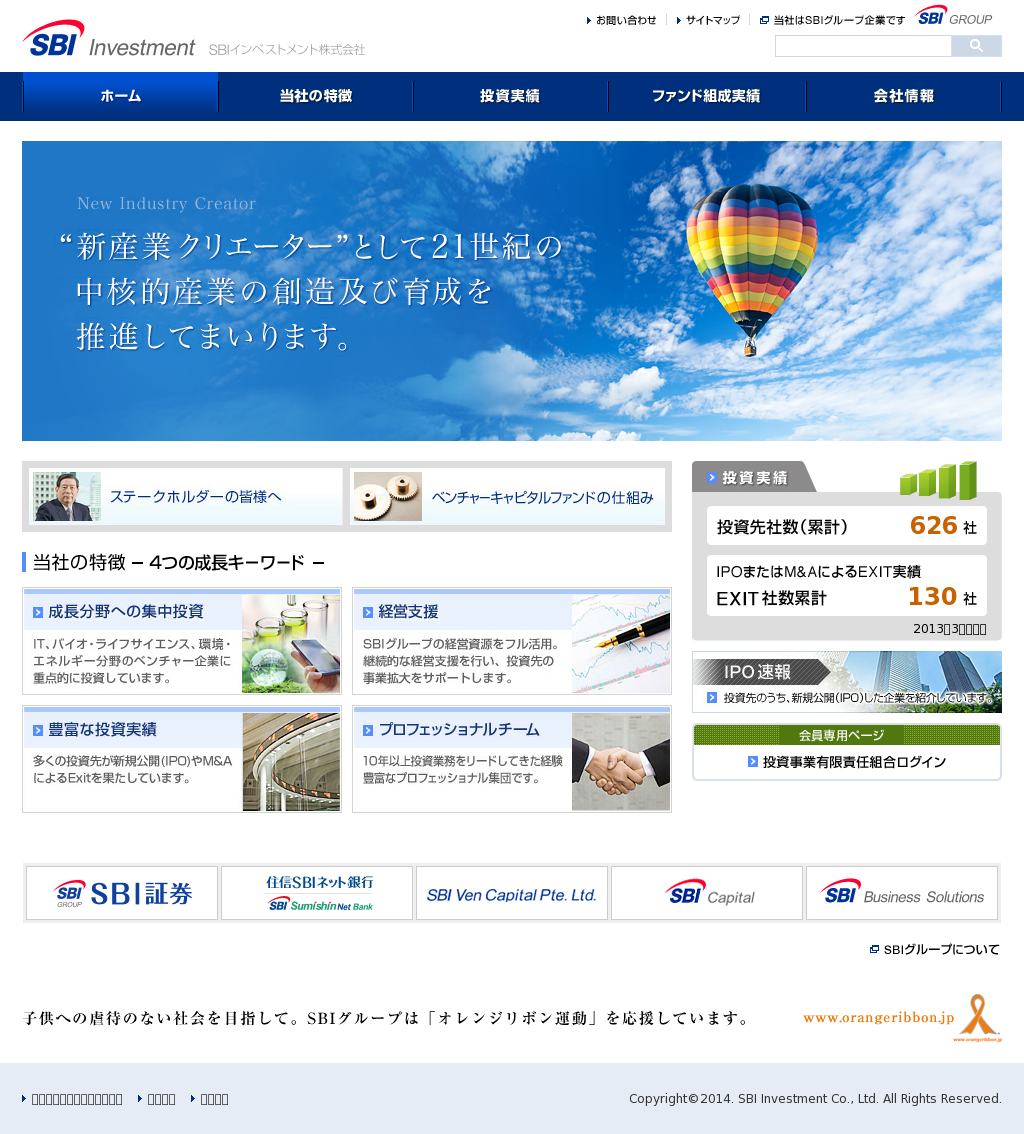Open the 当社の特徴 menu item

pyautogui.click(x=315, y=96)
